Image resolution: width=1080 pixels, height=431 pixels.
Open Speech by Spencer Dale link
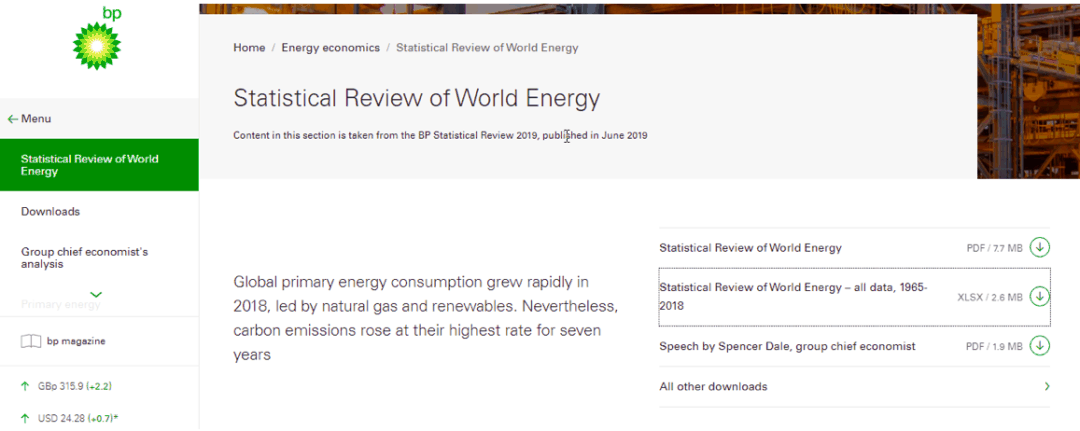pyautogui.click(x=787, y=346)
